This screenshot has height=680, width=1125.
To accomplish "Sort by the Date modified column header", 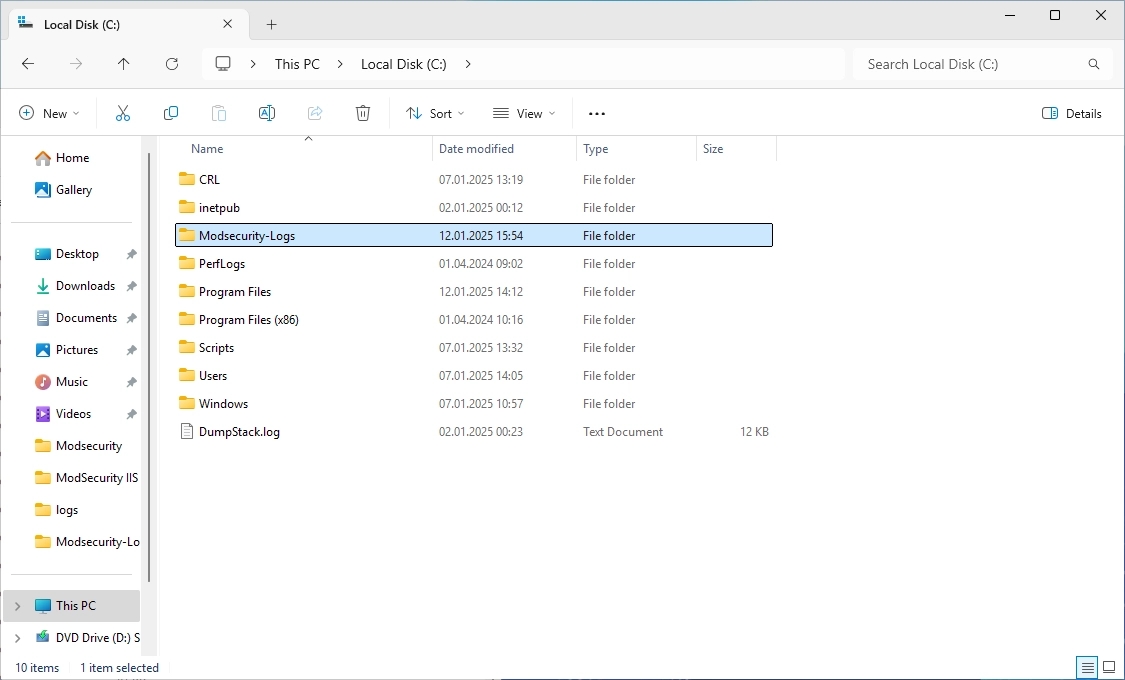I will click(476, 149).
